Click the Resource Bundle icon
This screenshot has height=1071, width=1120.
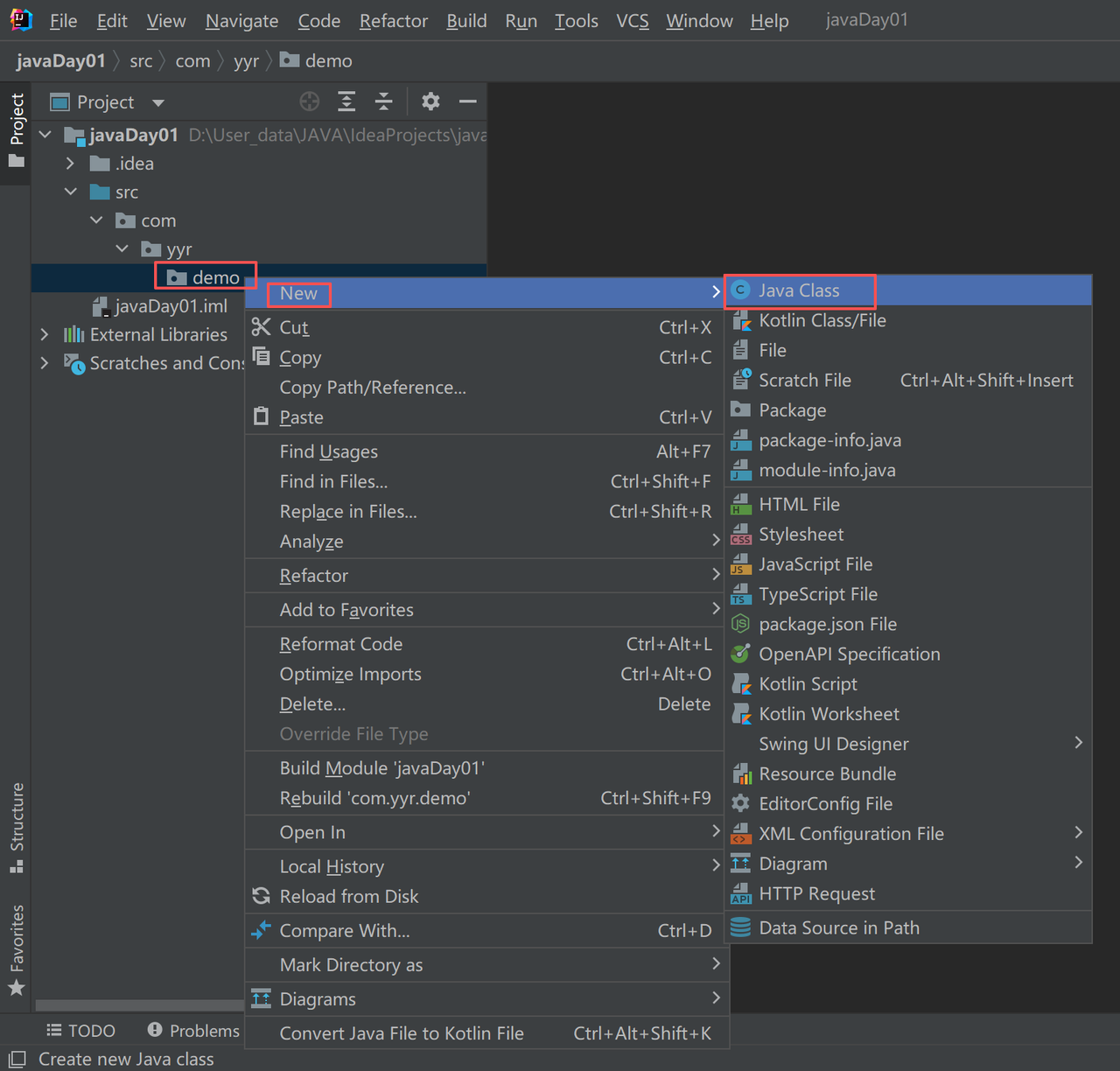[x=741, y=773]
